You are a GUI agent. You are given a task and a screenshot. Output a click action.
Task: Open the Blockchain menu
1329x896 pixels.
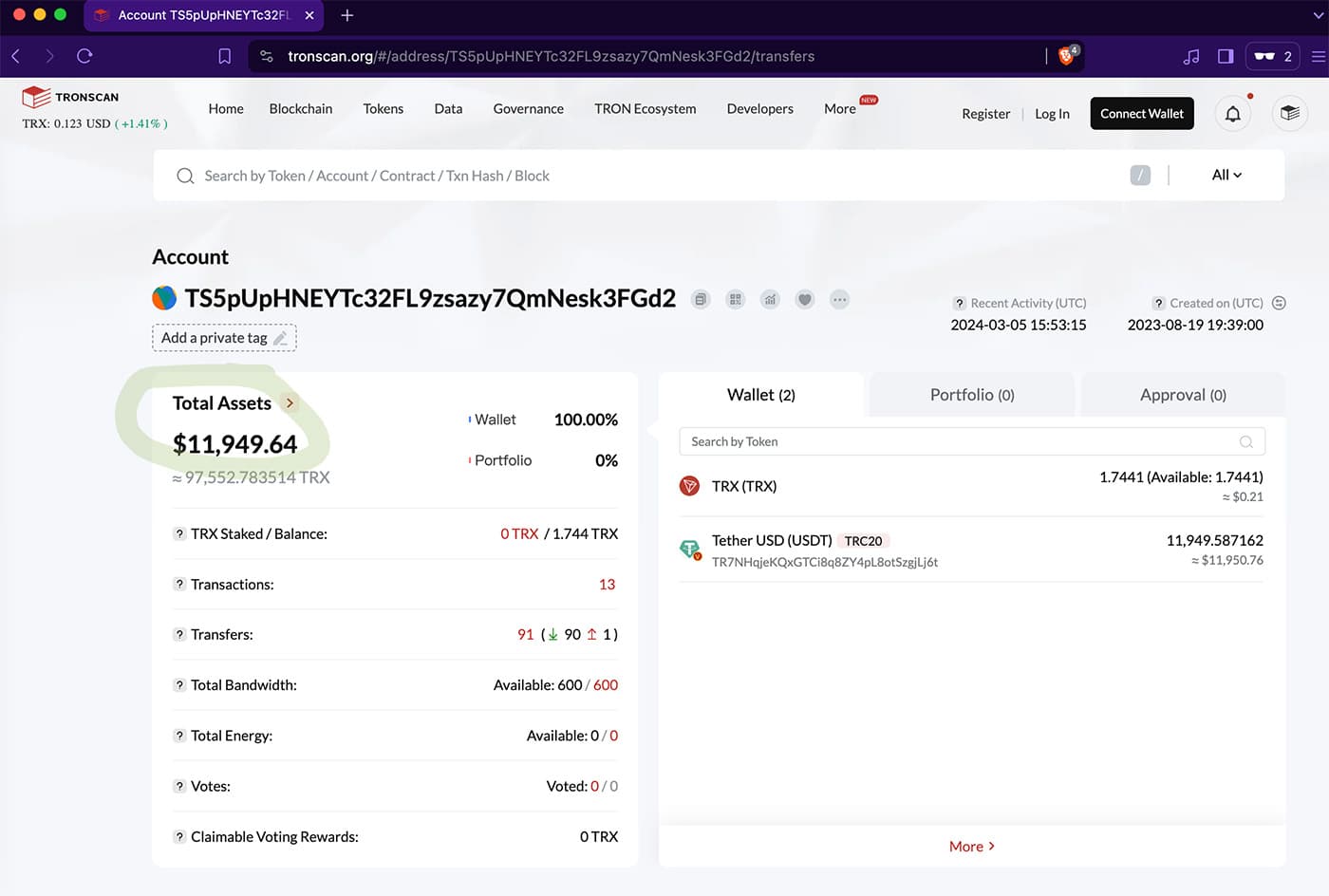point(301,109)
